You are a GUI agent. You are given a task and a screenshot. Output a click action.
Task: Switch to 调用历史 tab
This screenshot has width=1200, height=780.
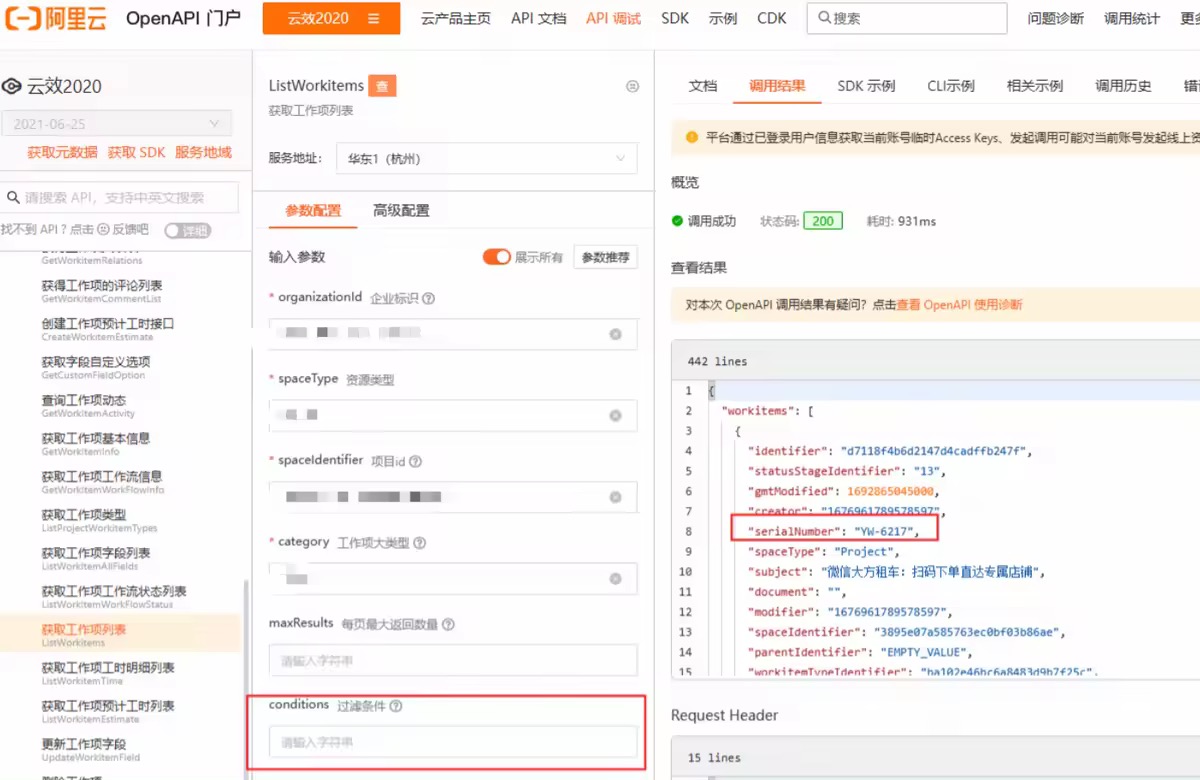pyautogui.click(x=1123, y=86)
